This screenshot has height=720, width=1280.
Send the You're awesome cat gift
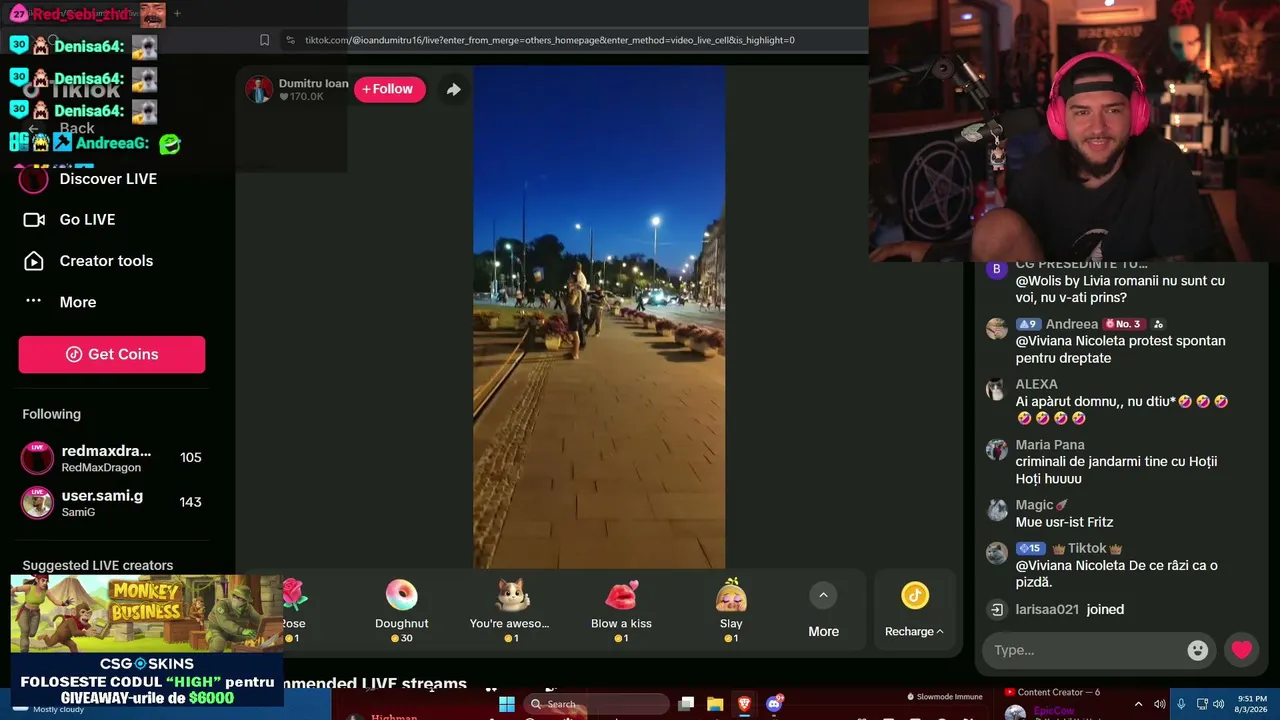point(510,610)
